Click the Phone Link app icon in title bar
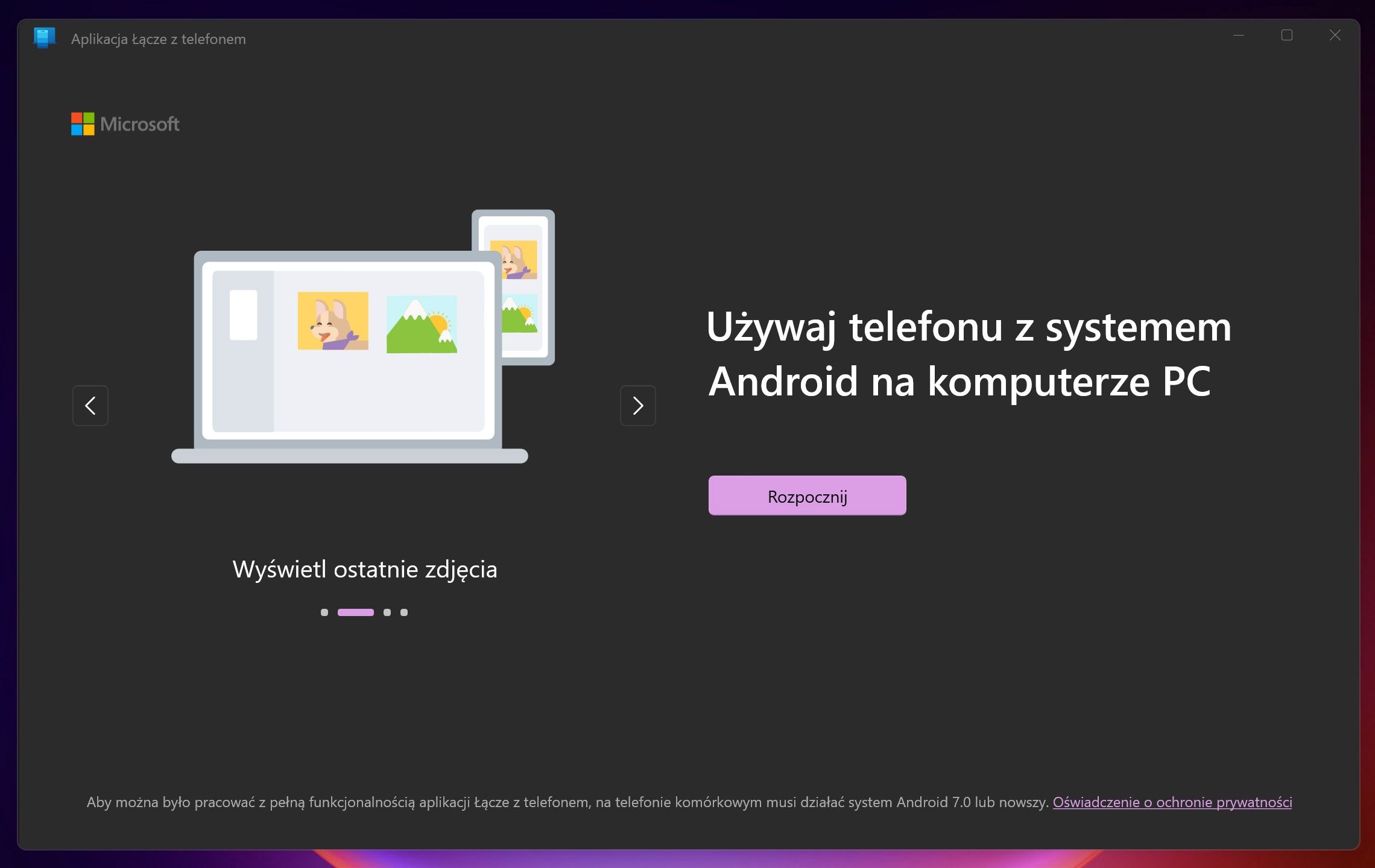The image size is (1375, 868). coord(44,37)
